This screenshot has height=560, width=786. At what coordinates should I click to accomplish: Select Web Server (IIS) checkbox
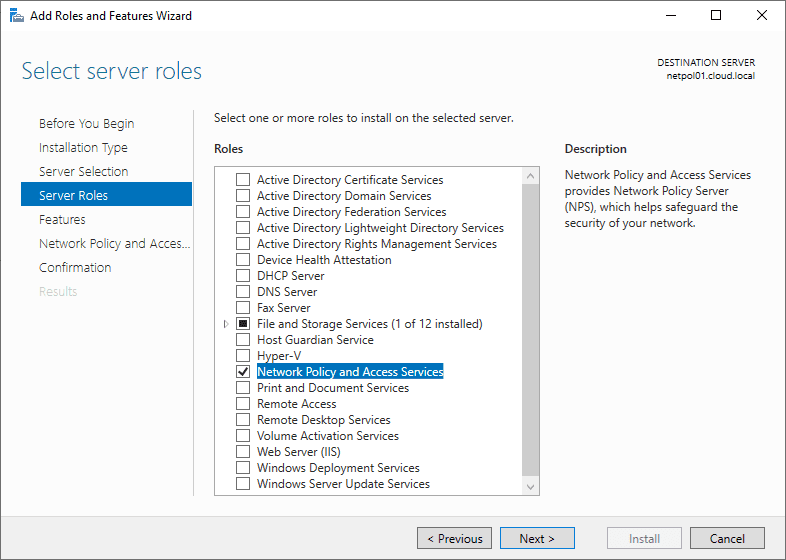click(243, 452)
